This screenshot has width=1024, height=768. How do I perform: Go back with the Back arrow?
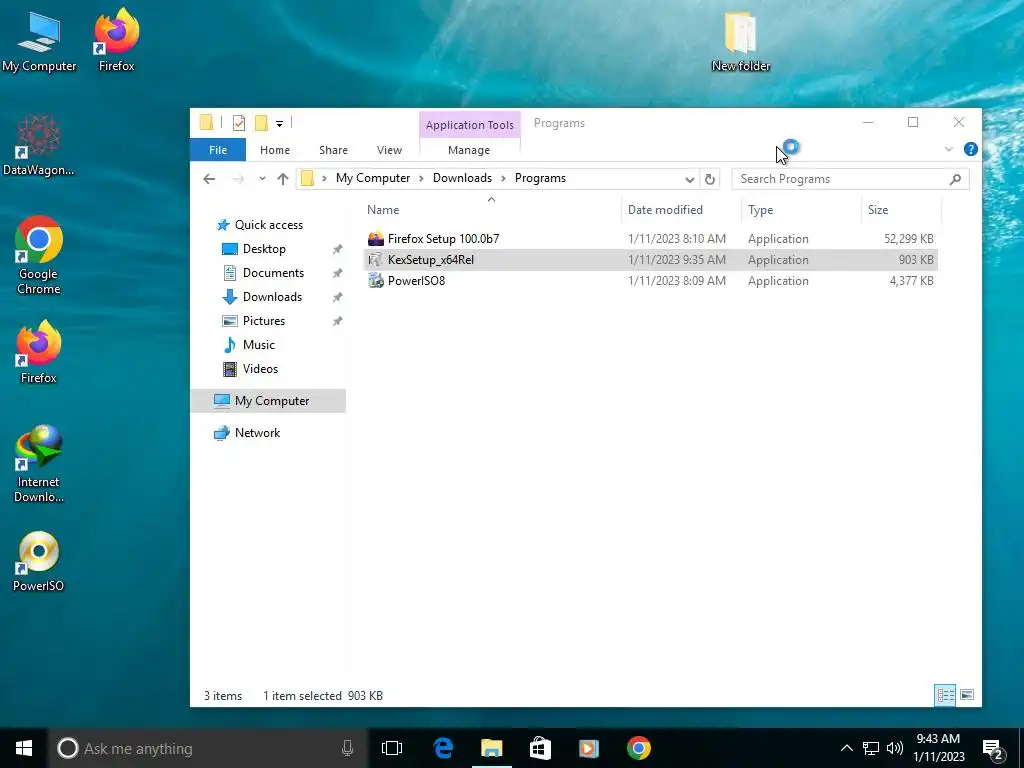(209, 179)
